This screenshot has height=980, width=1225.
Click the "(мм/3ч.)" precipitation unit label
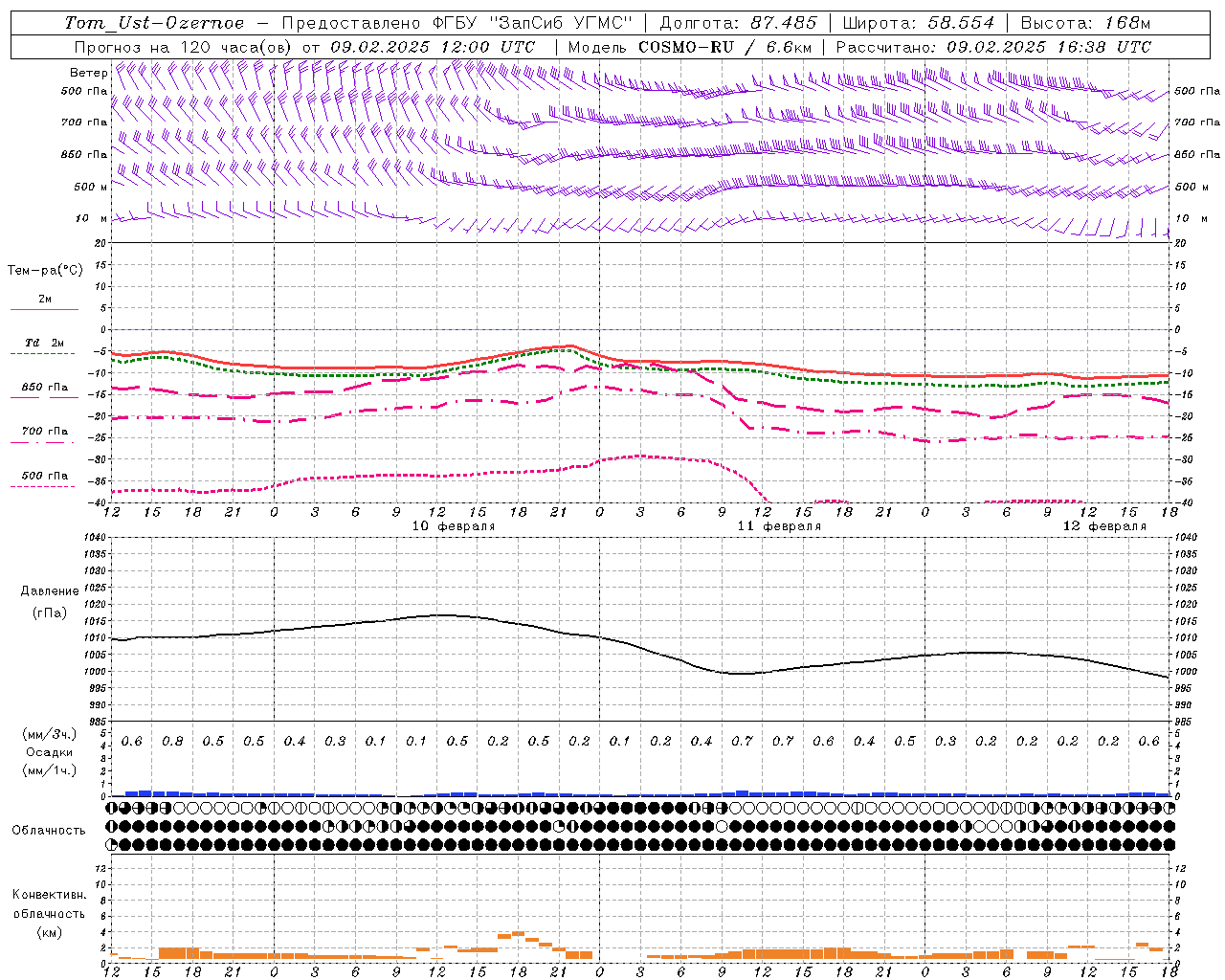[51, 734]
